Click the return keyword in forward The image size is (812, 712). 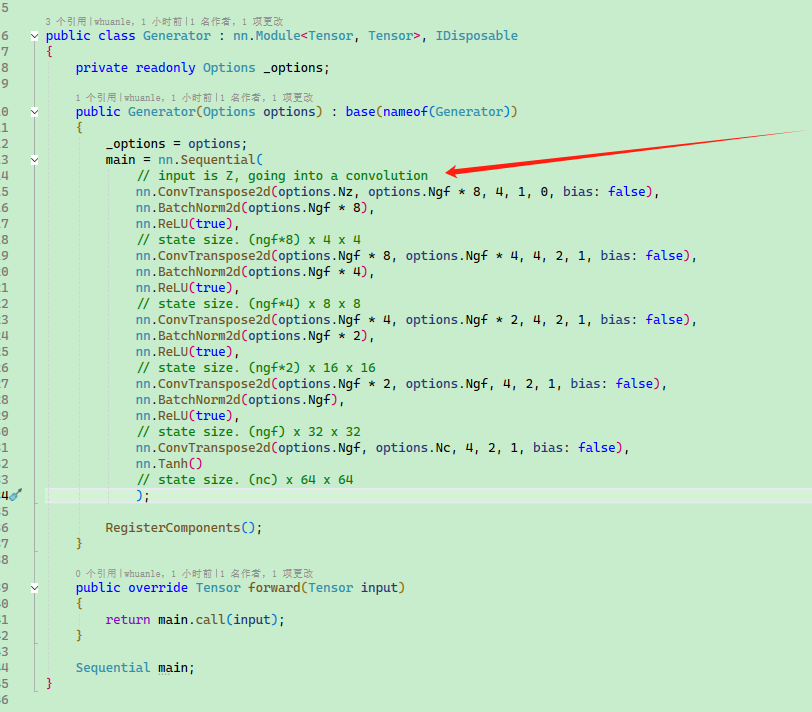coord(127,620)
